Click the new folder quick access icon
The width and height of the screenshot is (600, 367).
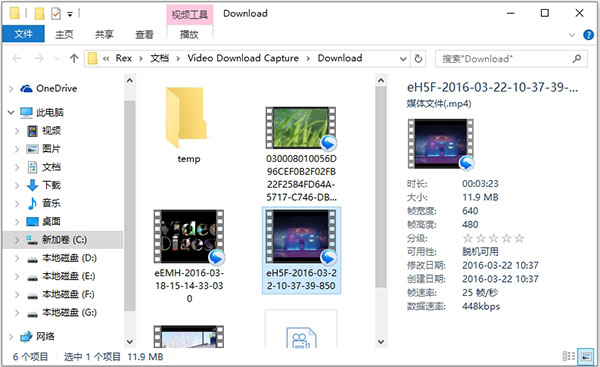[x=39, y=14]
